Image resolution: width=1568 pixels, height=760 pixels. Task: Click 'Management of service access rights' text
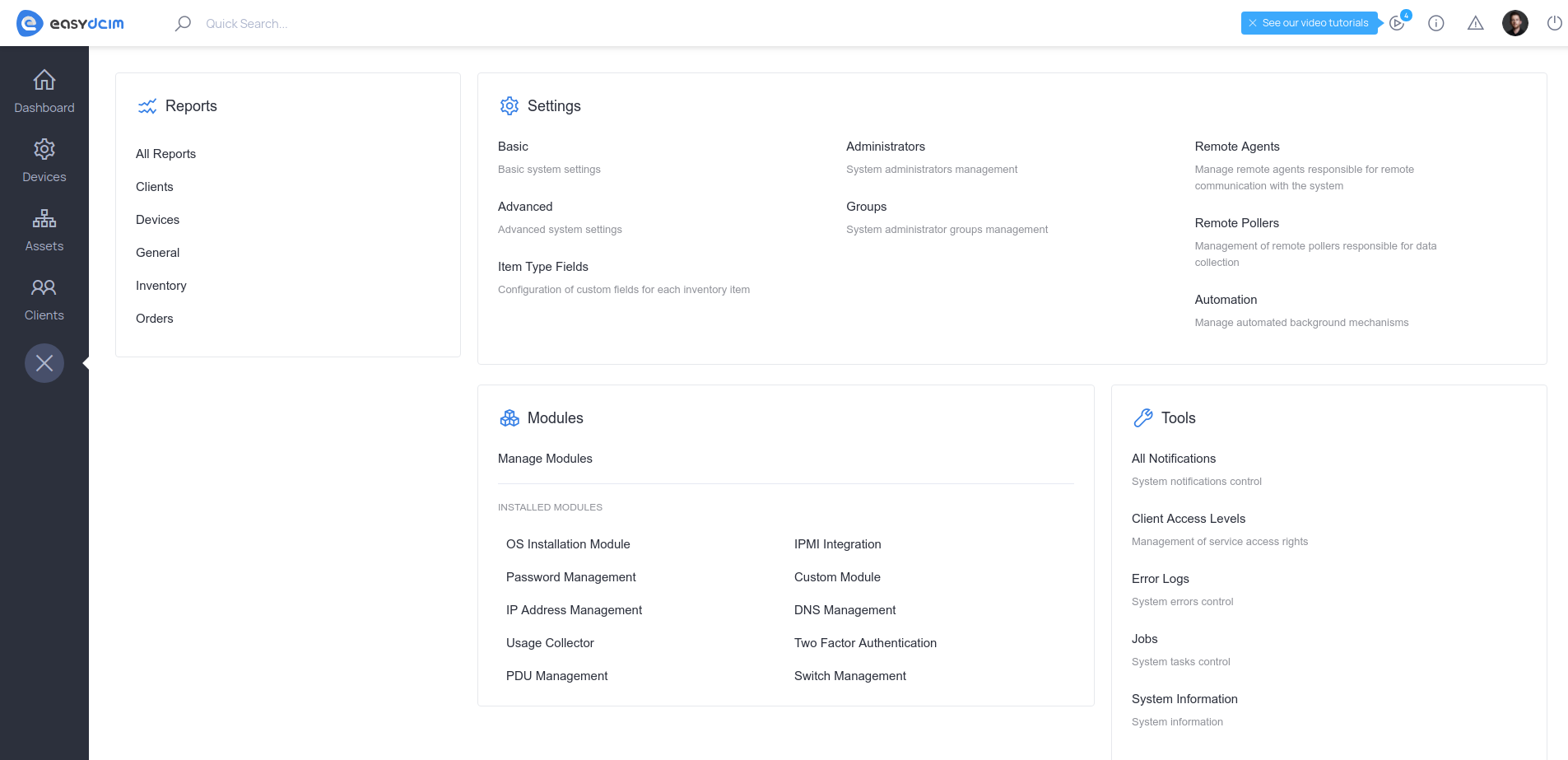pyautogui.click(x=1220, y=542)
